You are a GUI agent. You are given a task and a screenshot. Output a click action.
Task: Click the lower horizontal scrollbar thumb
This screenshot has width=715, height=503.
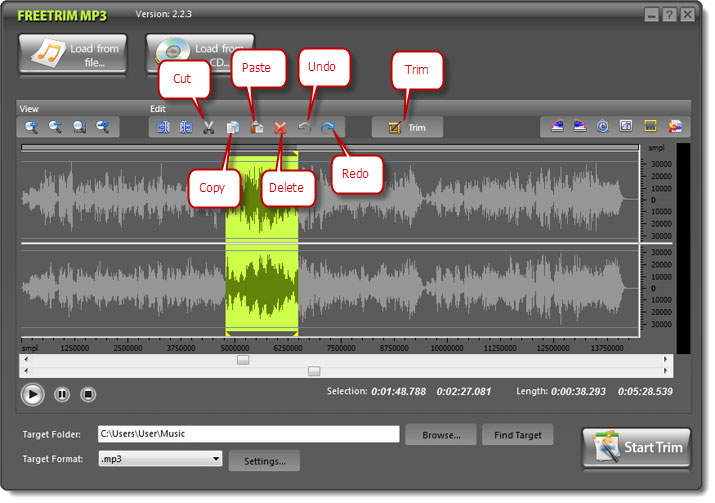click(314, 371)
